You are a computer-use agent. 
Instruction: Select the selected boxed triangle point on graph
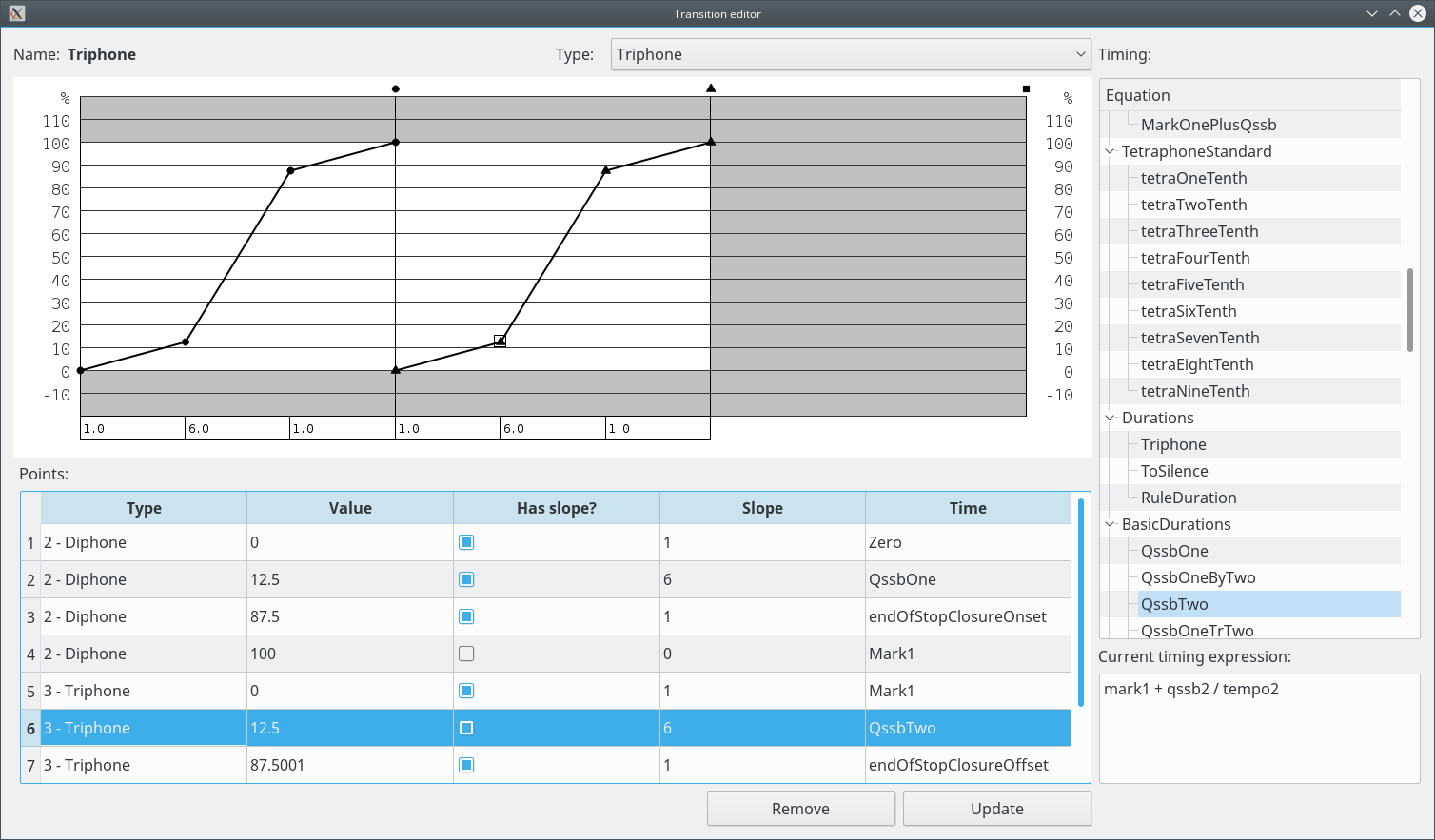click(501, 341)
